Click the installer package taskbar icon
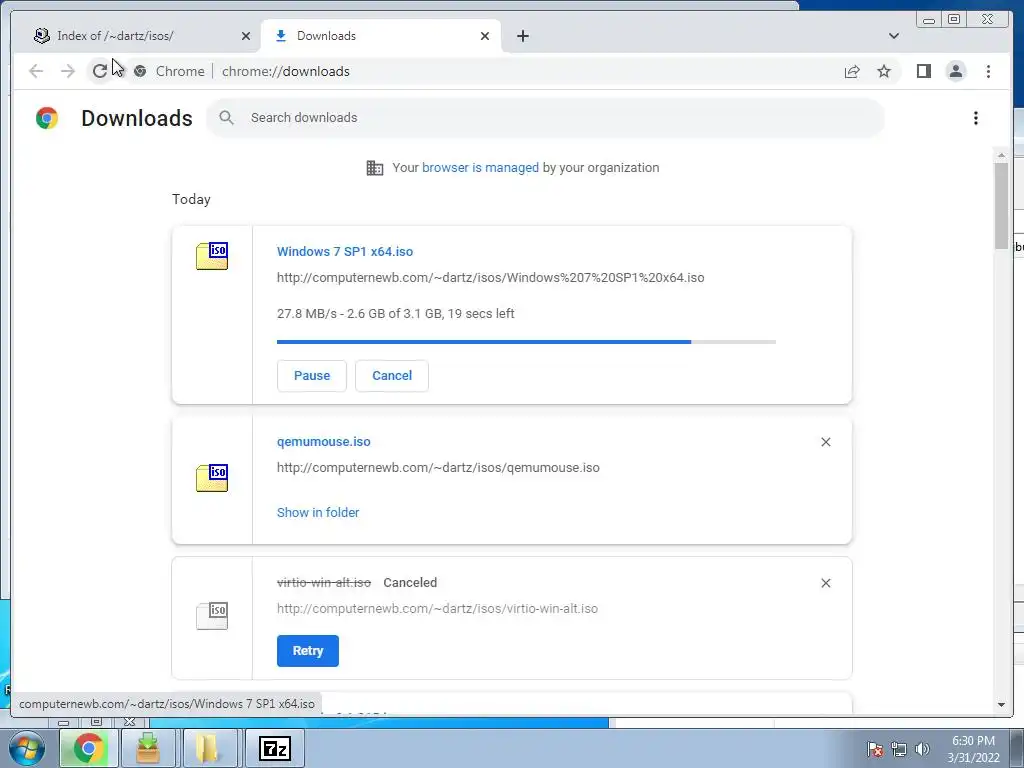The width and height of the screenshot is (1024, 768). click(x=148, y=748)
